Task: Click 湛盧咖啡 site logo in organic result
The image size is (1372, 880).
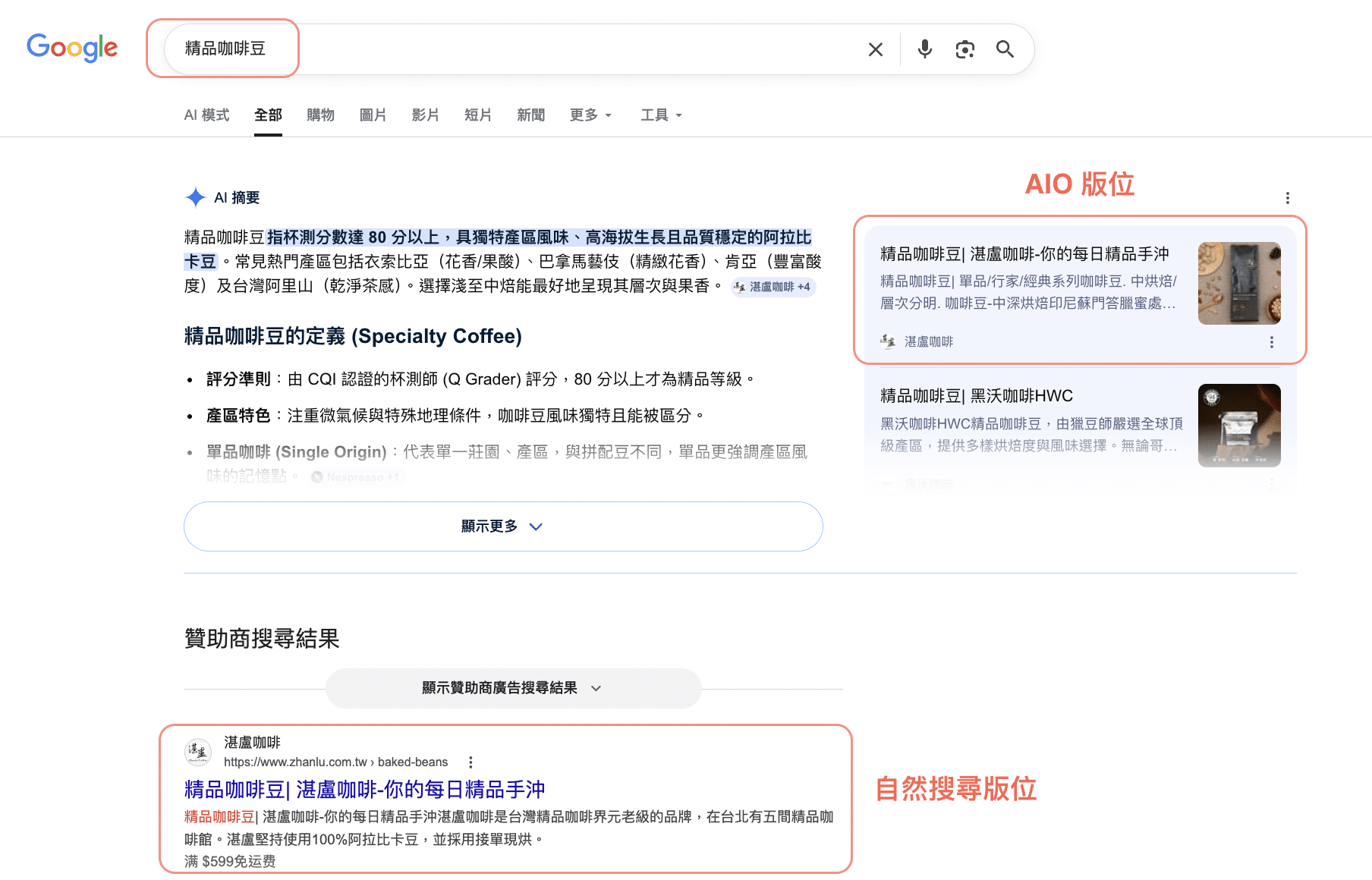Action: [x=199, y=752]
